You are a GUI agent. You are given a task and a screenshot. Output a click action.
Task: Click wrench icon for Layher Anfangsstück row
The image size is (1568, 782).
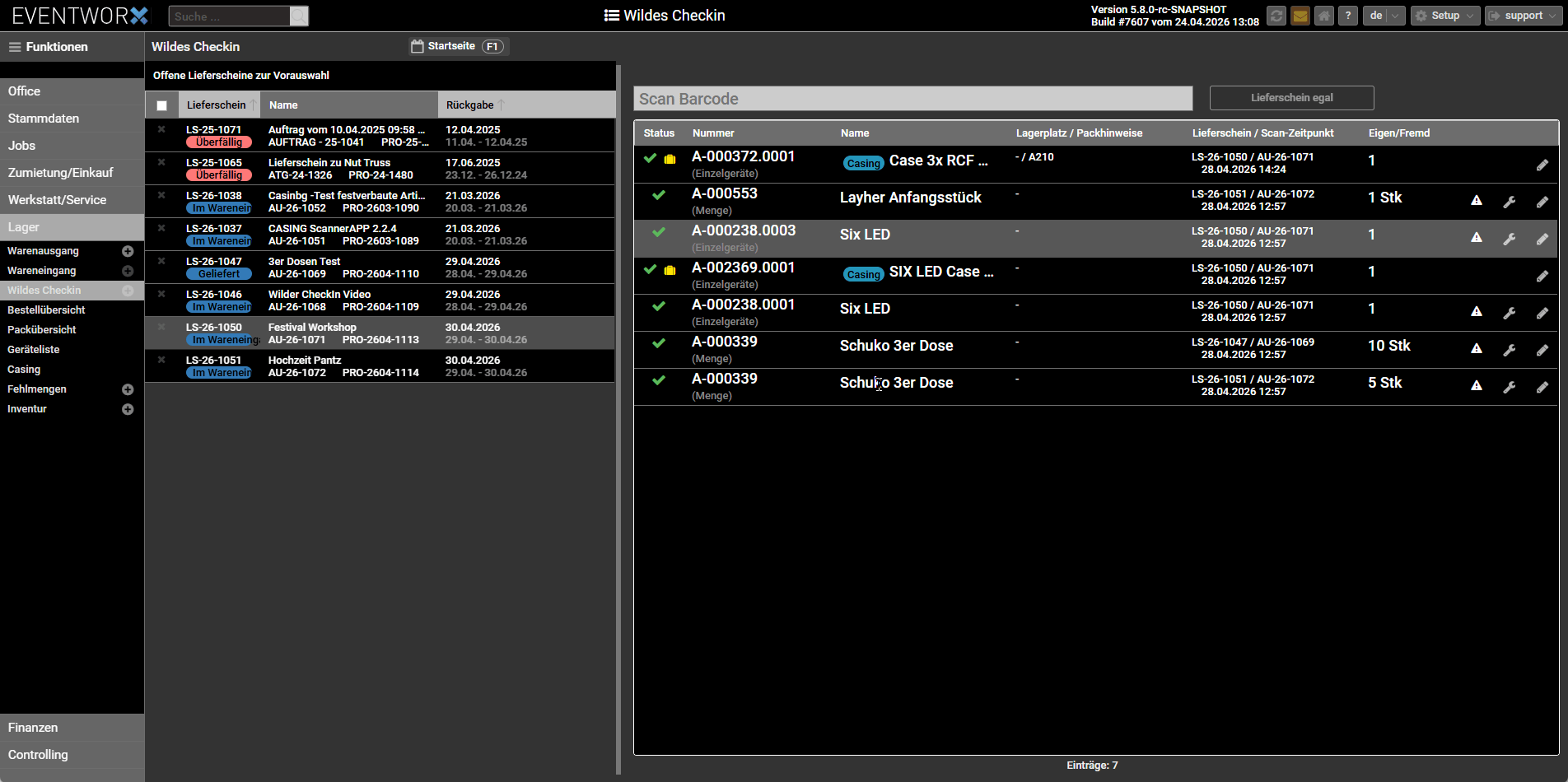1509,202
